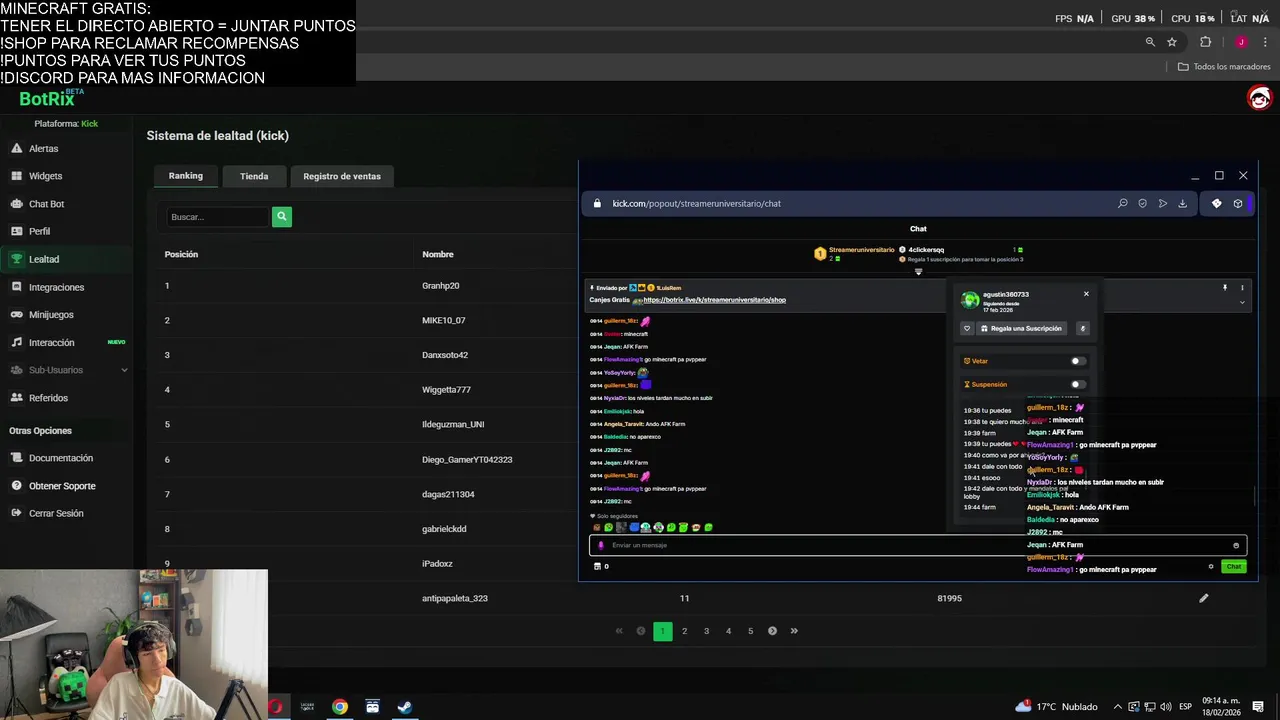Click the Nombre column header
Image resolution: width=1280 pixels, height=720 pixels.
click(x=438, y=254)
